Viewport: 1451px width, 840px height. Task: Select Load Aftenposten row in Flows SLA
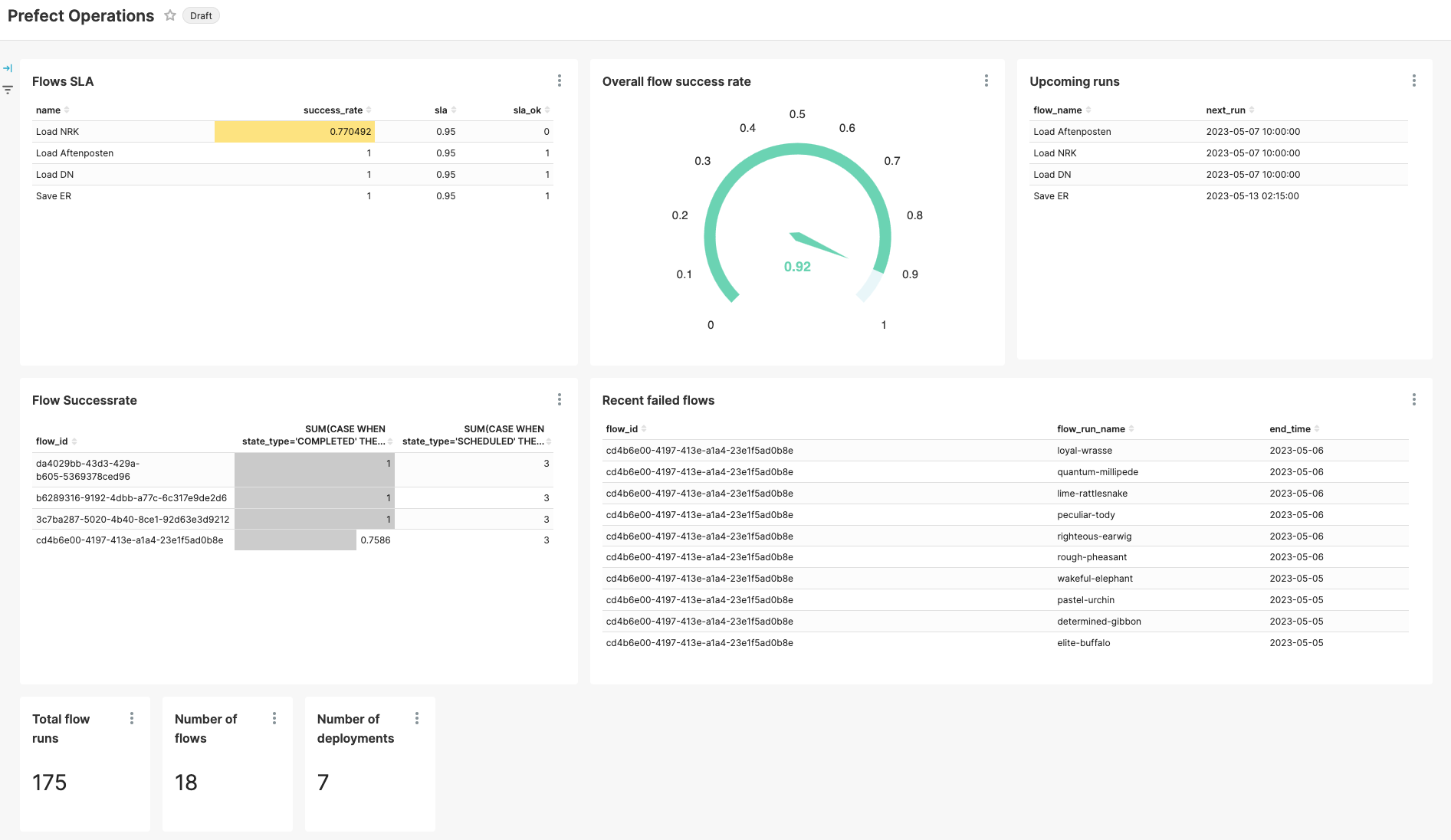tap(293, 153)
